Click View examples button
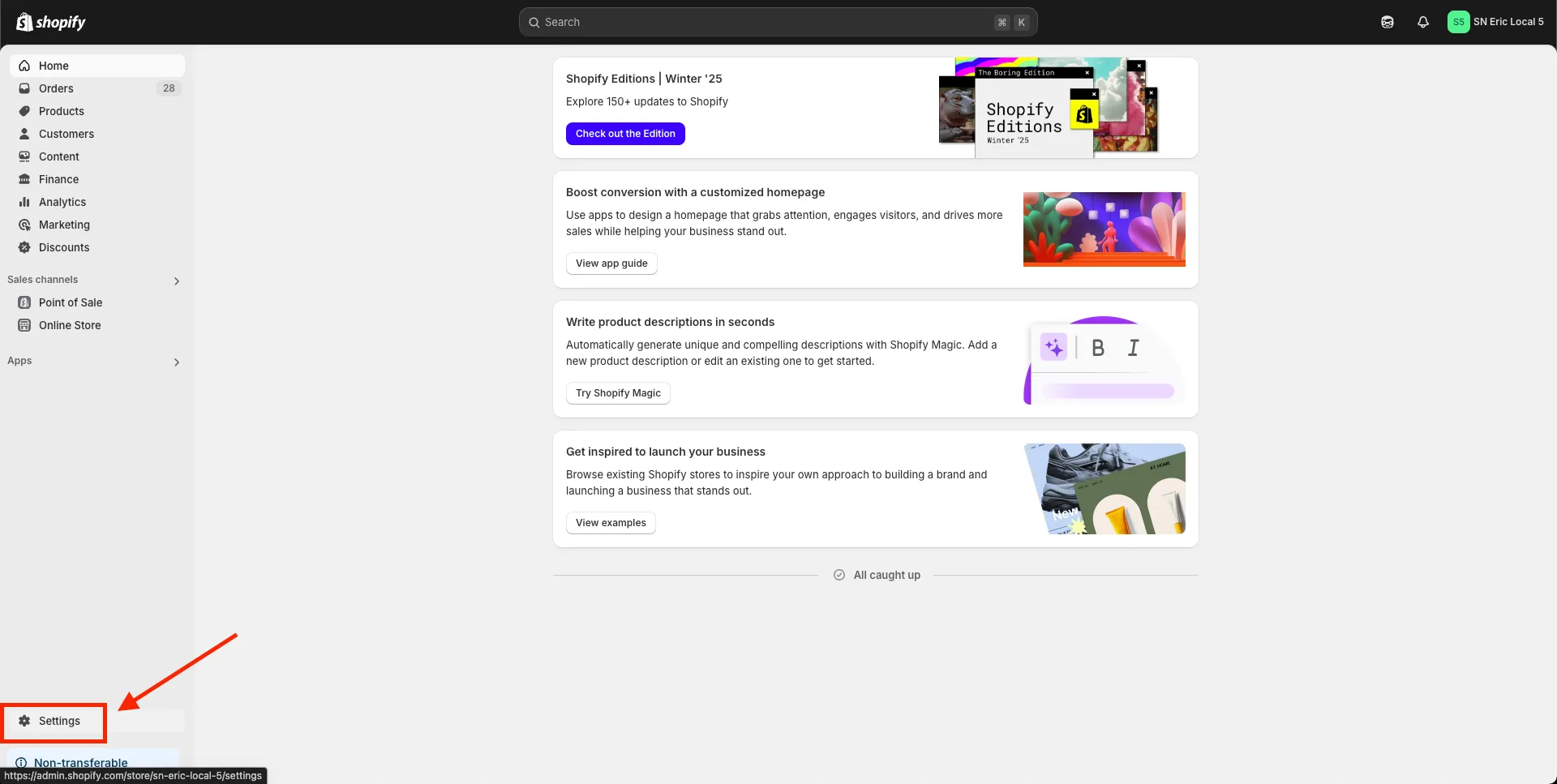The height and width of the screenshot is (784, 1557). pyautogui.click(x=611, y=523)
